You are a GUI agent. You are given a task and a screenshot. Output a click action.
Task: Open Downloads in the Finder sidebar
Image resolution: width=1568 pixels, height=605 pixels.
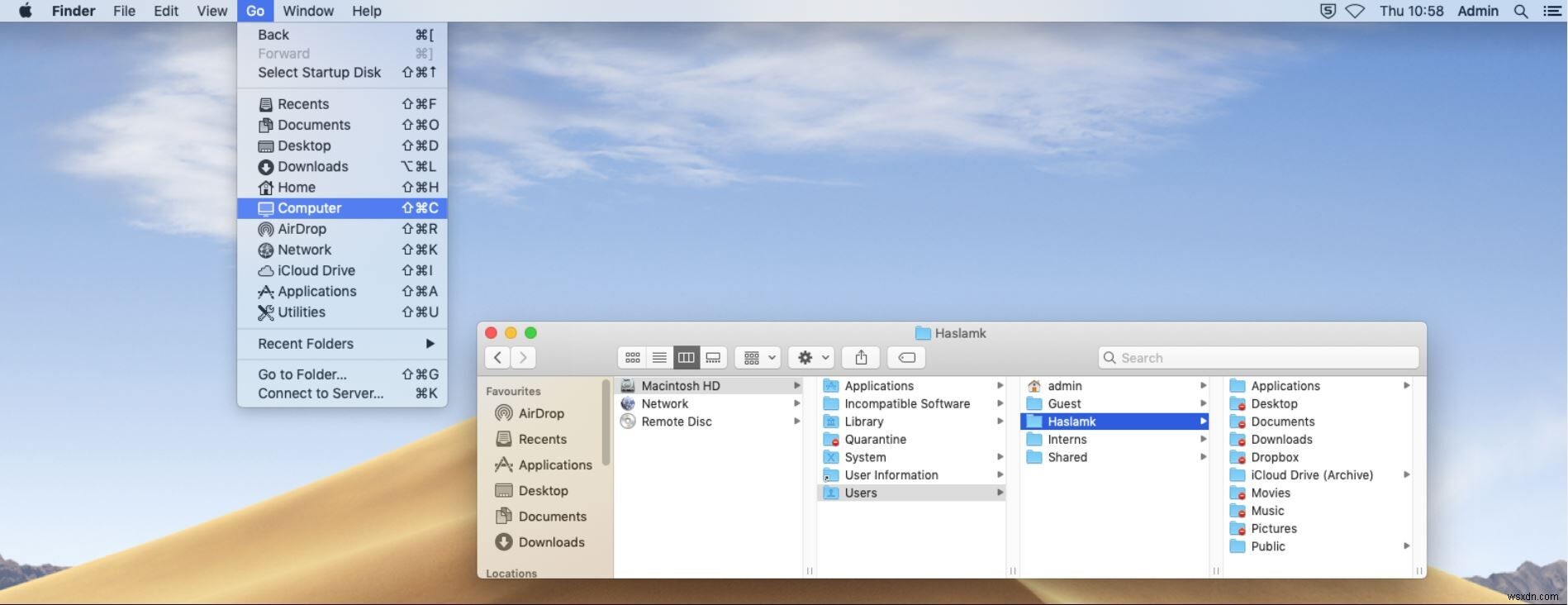(x=551, y=542)
